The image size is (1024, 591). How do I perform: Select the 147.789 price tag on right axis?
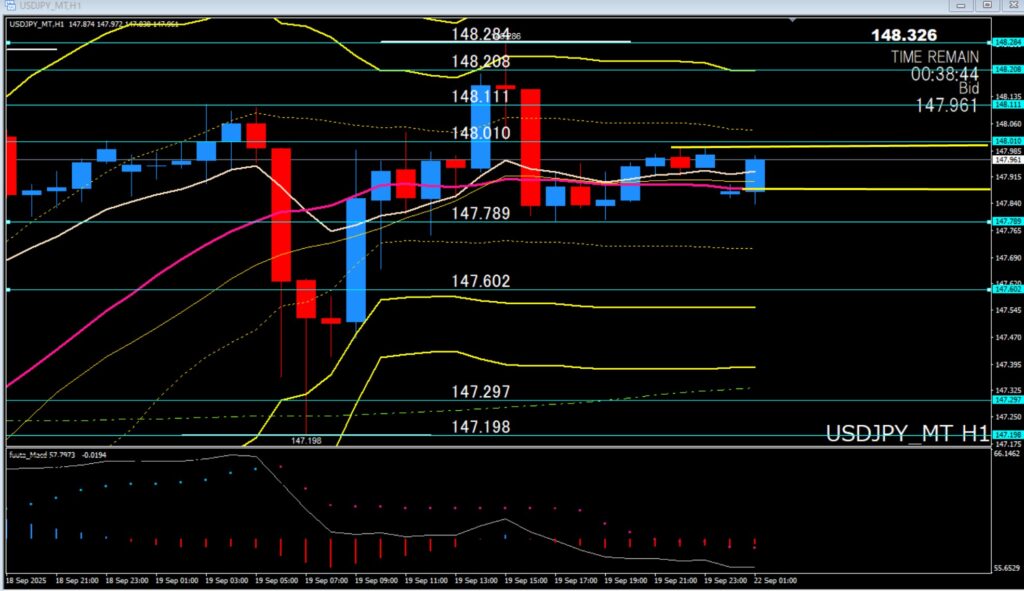tap(1005, 221)
